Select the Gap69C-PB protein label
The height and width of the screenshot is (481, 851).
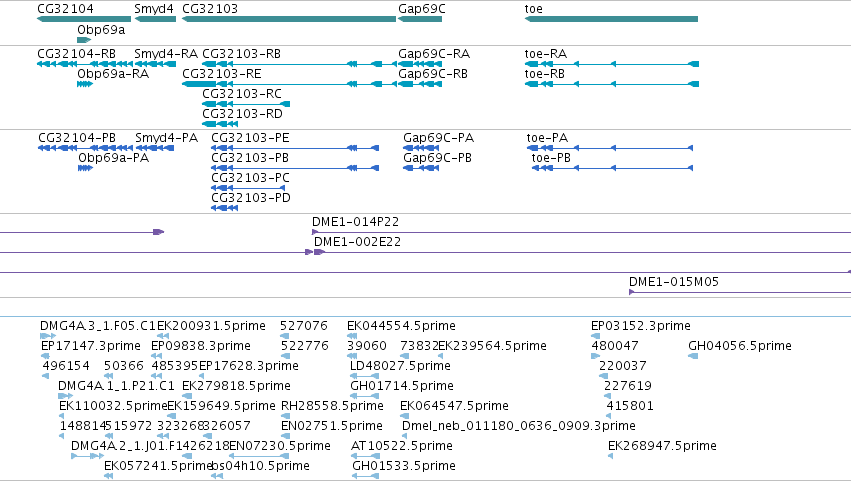click(437, 158)
